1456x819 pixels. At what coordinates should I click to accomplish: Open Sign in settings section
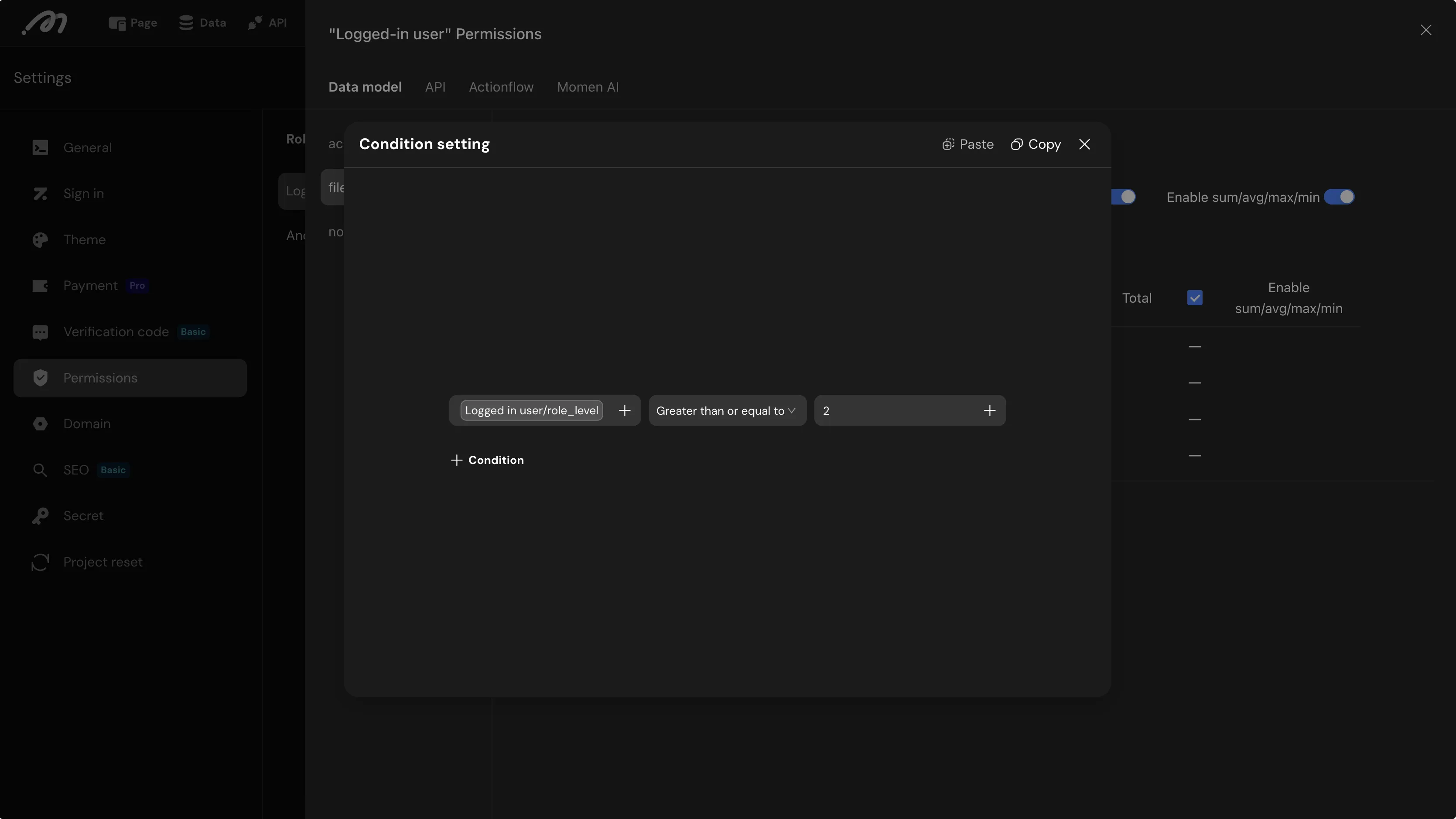click(130, 194)
